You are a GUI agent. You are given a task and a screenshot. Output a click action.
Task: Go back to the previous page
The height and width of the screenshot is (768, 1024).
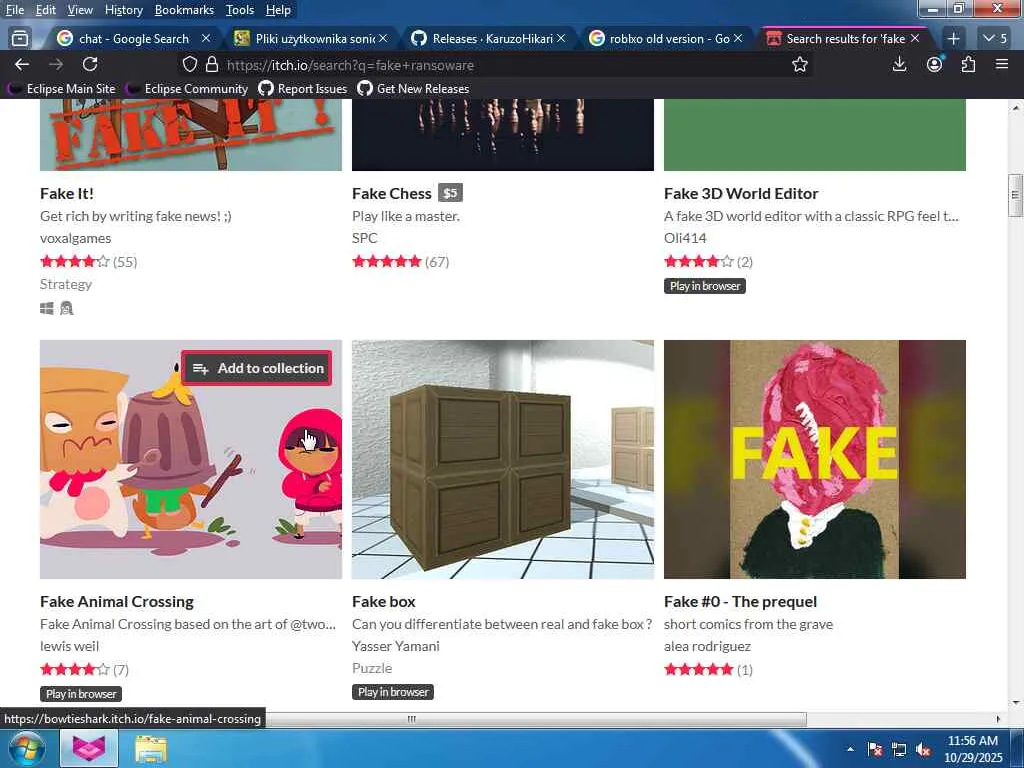(22, 64)
